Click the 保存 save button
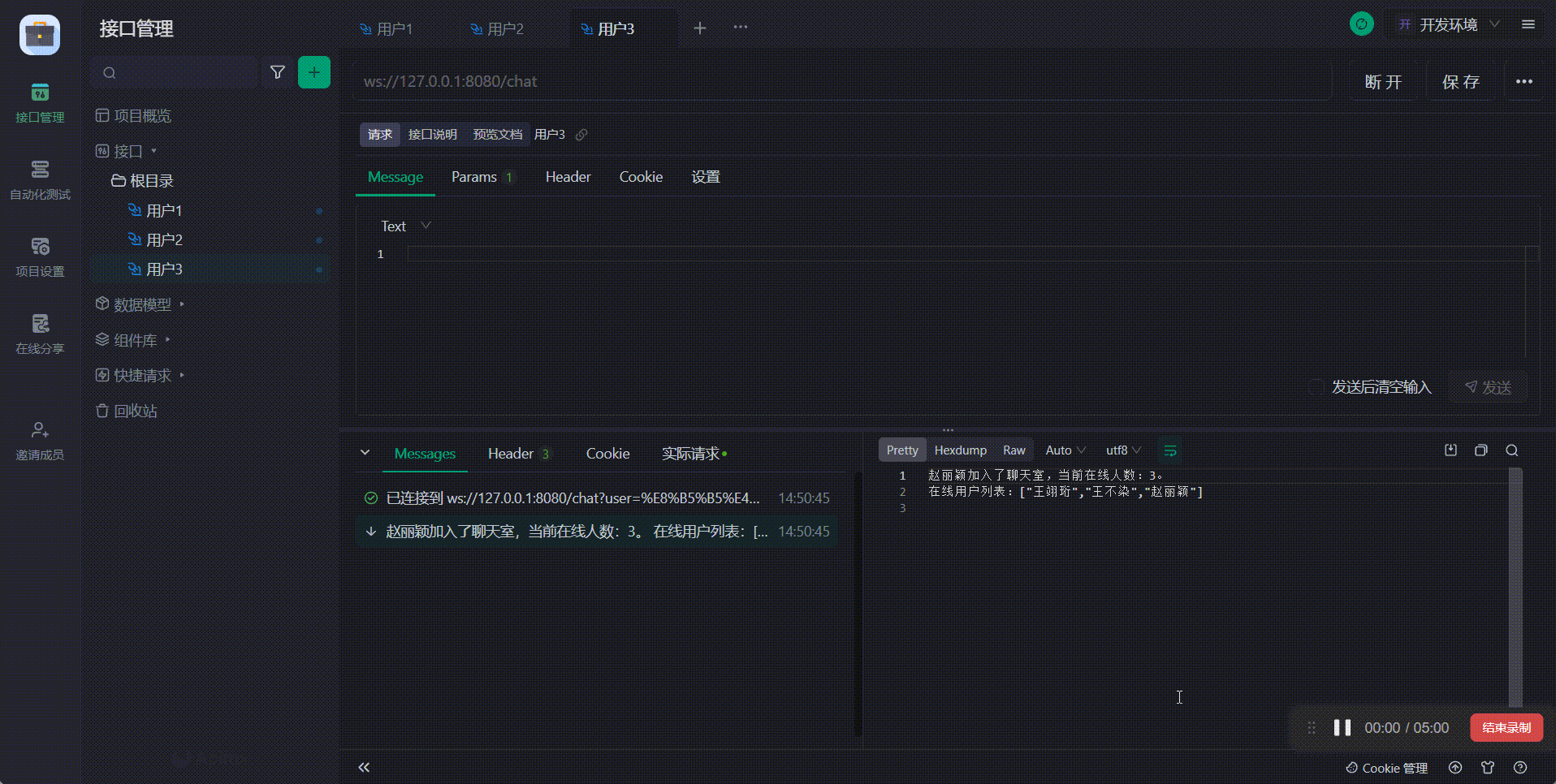 [1461, 81]
